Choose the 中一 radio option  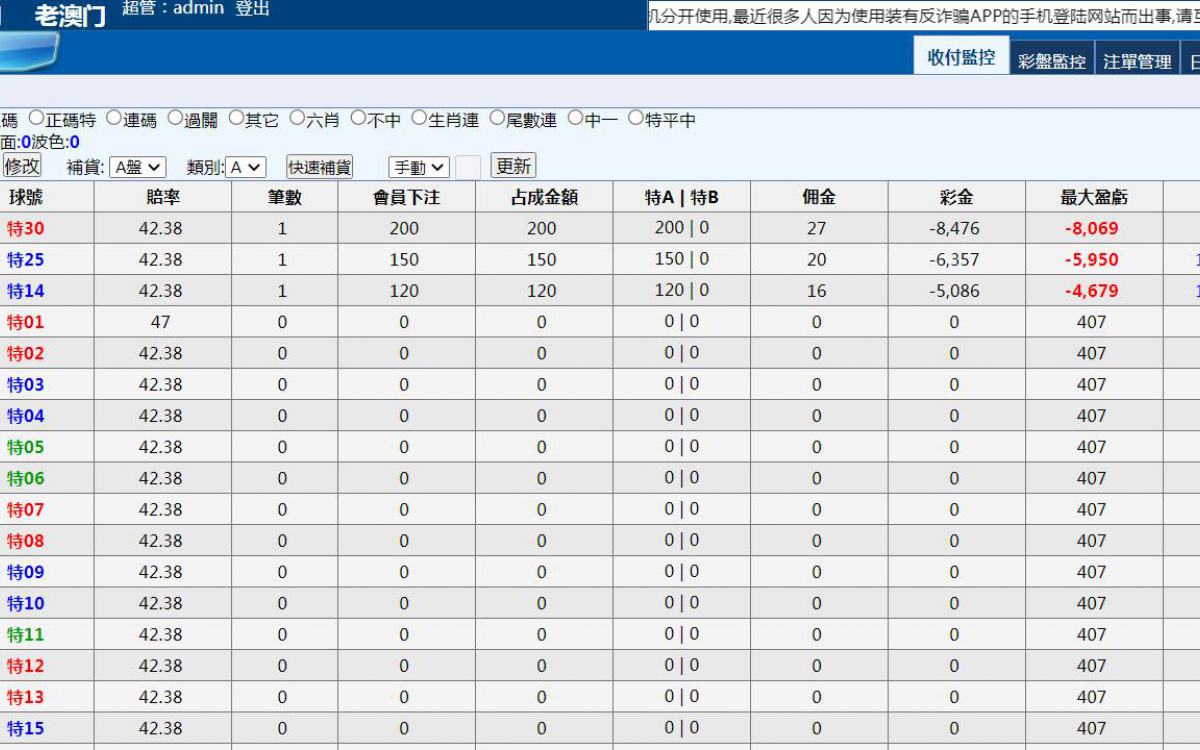click(575, 118)
